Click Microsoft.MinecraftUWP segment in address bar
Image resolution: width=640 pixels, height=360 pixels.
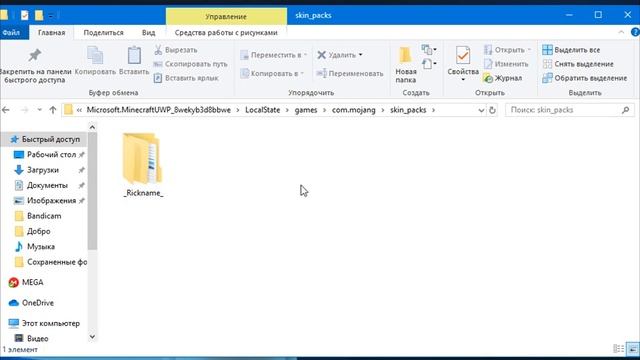point(158,110)
